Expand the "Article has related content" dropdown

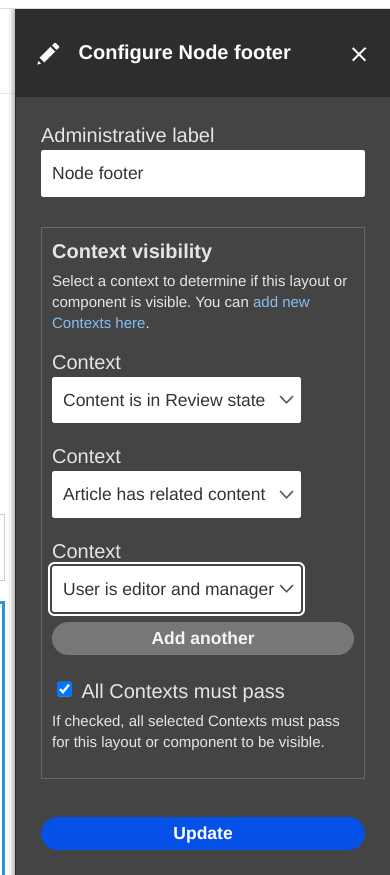coord(176,494)
